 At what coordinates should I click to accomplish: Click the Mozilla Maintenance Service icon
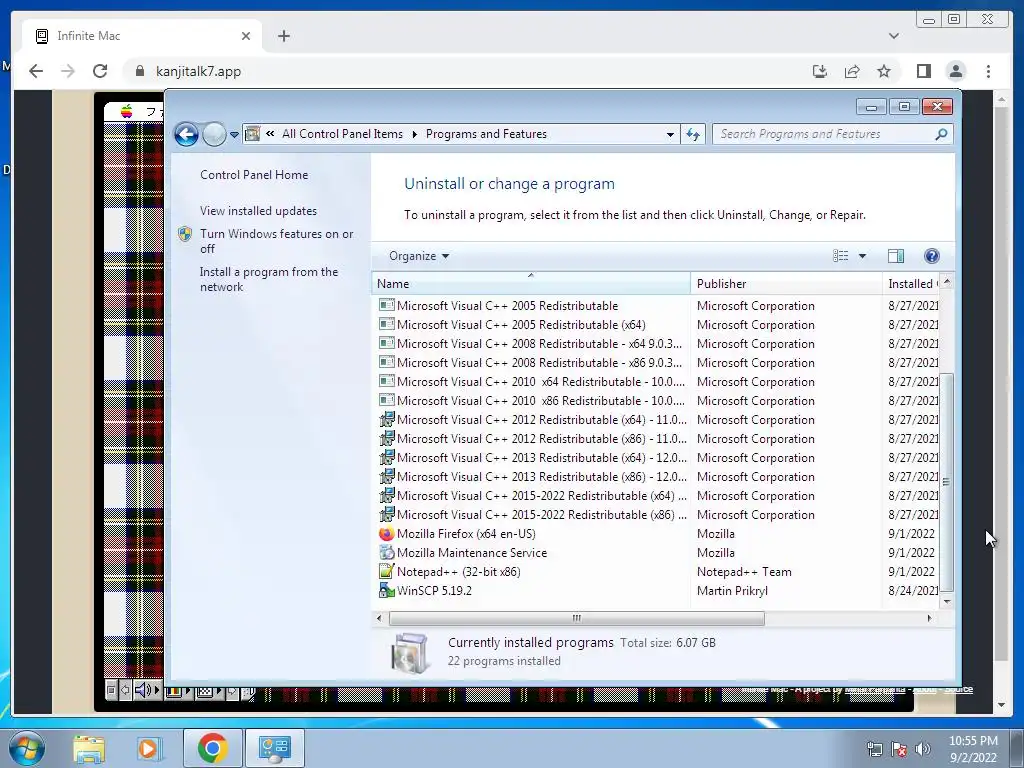(387, 552)
